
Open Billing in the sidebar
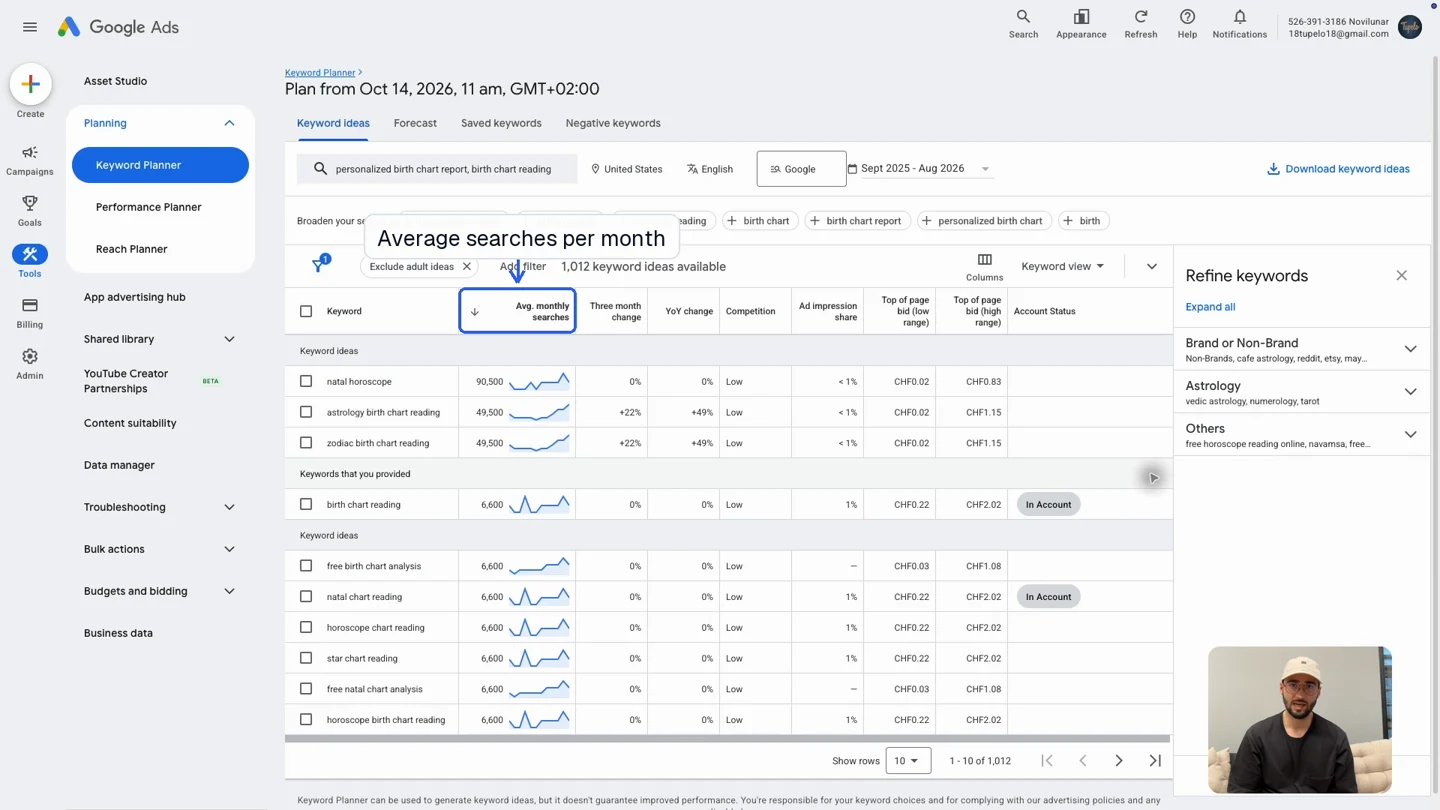(x=30, y=313)
